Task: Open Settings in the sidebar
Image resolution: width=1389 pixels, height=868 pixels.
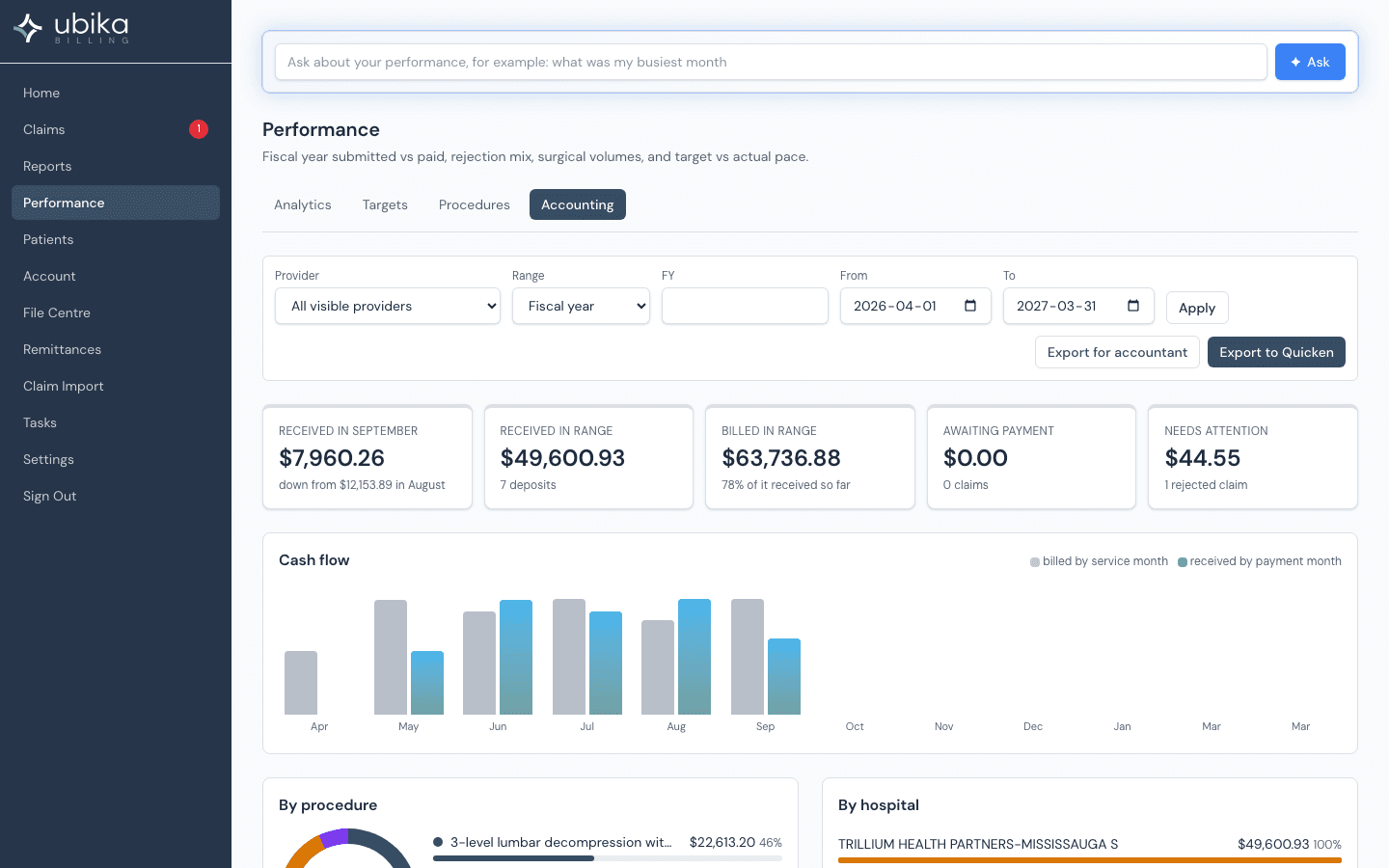Action: pos(116,459)
